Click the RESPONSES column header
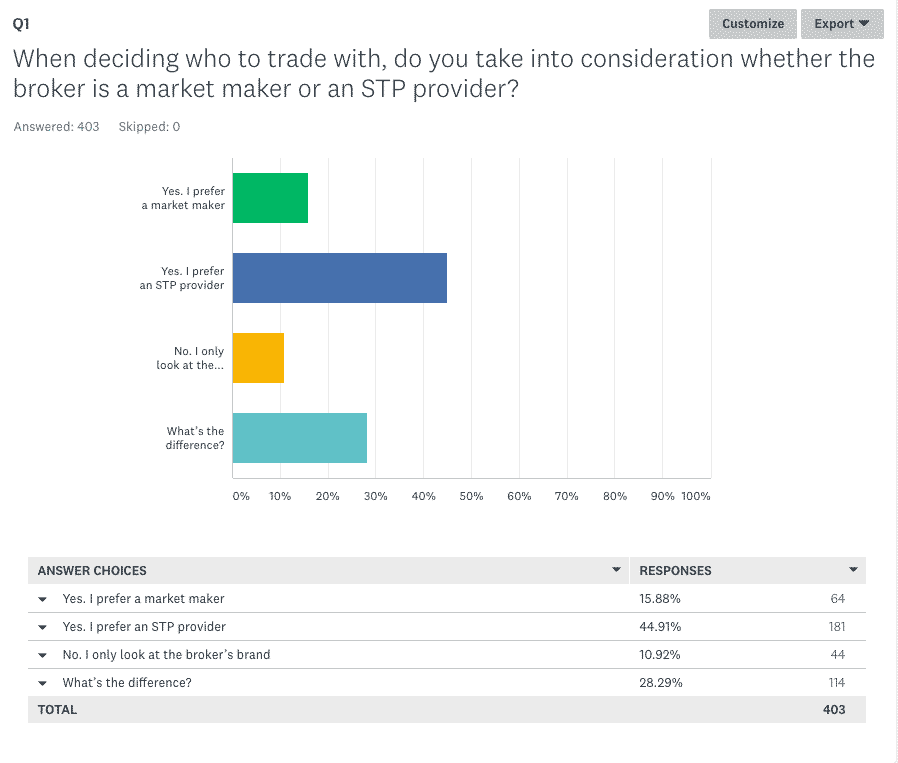Image resolution: width=898 pixels, height=763 pixels. pos(675,571)
